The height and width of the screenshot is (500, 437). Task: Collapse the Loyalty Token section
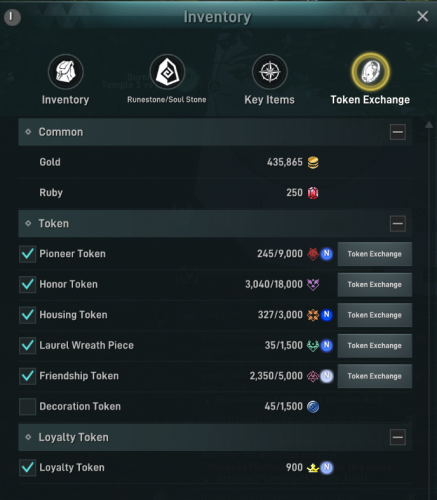(398, 437)
